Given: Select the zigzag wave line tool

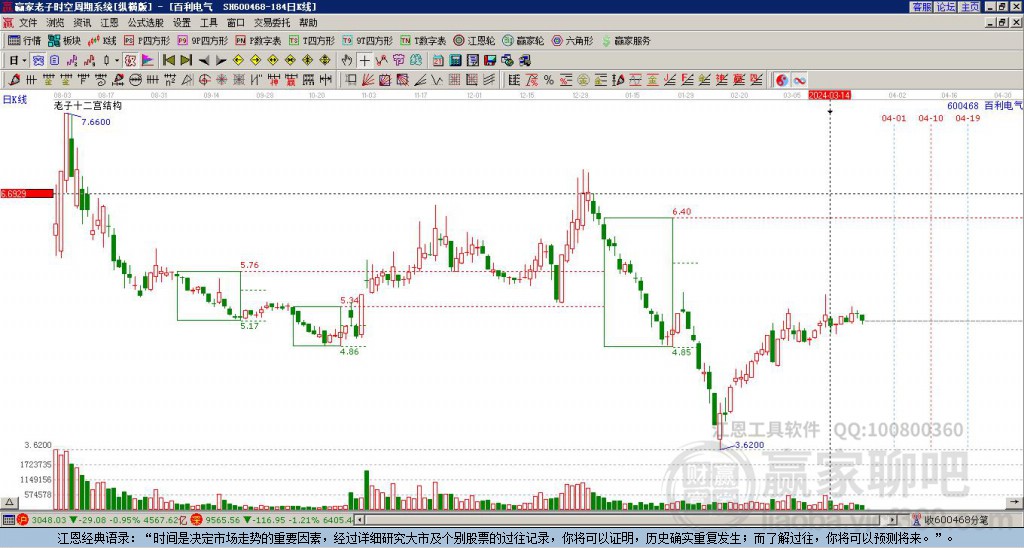Looking at the screenshot, I should click(436, 80).
